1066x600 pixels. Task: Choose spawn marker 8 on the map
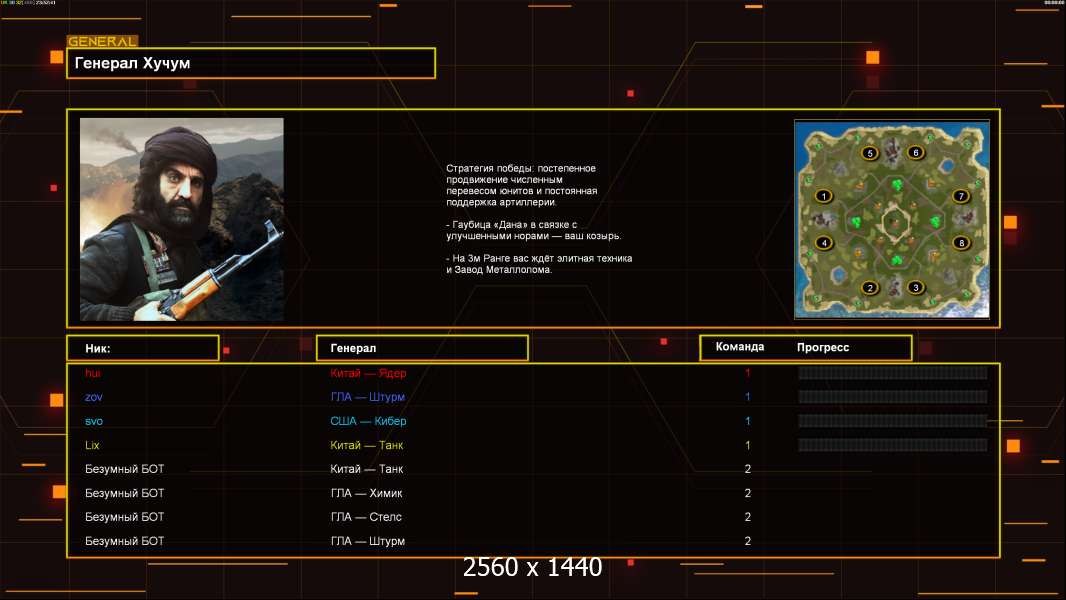(x=961, y=242)
